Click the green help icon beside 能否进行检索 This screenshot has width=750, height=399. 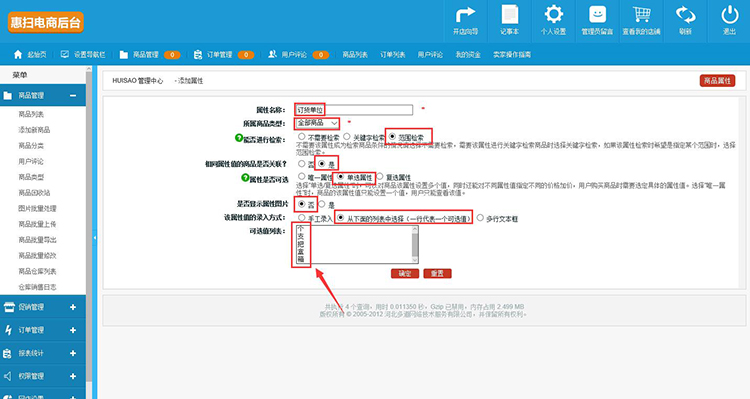[239, 138]
